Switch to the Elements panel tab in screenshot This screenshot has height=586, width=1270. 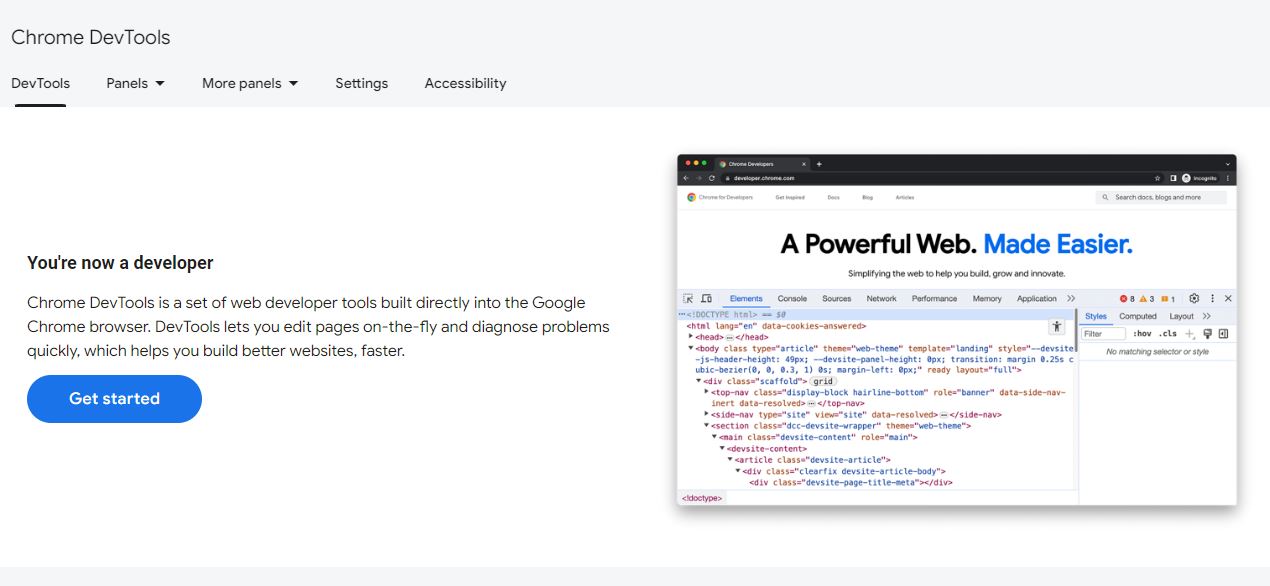746,298
